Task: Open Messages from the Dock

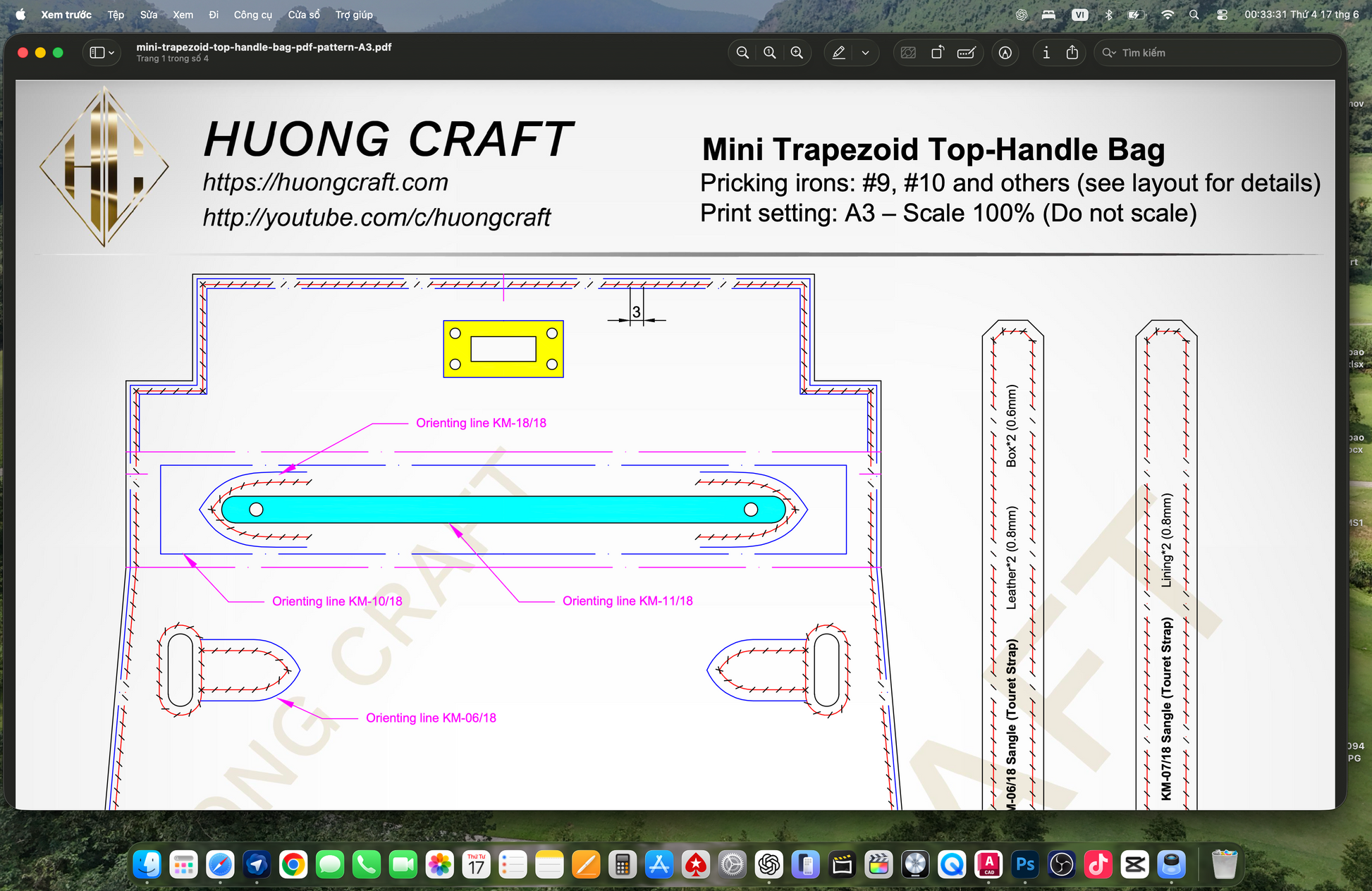Action: tap(330, 864)
